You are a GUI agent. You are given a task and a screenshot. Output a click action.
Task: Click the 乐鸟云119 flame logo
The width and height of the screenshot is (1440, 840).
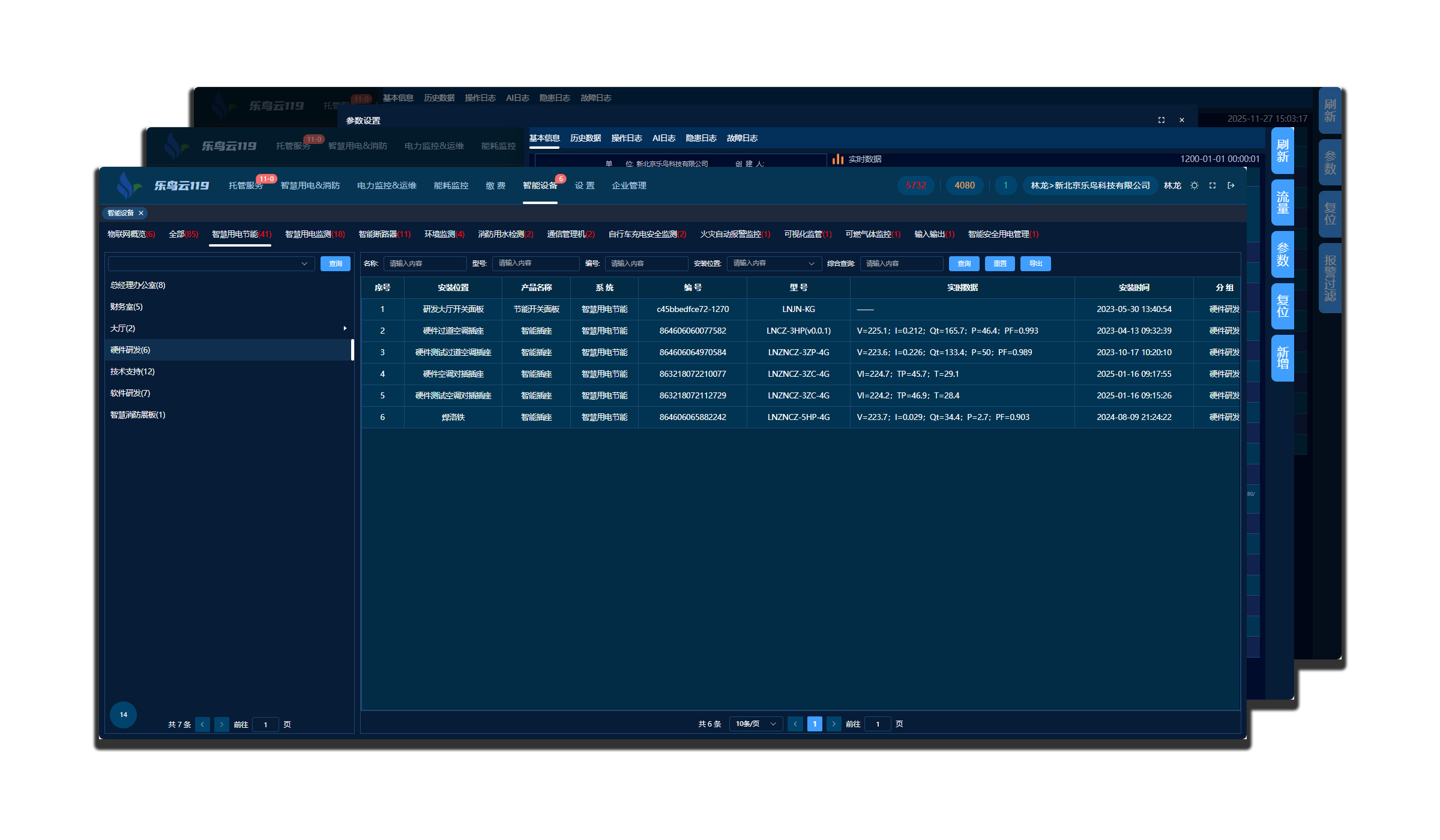(x=128, y=185)
